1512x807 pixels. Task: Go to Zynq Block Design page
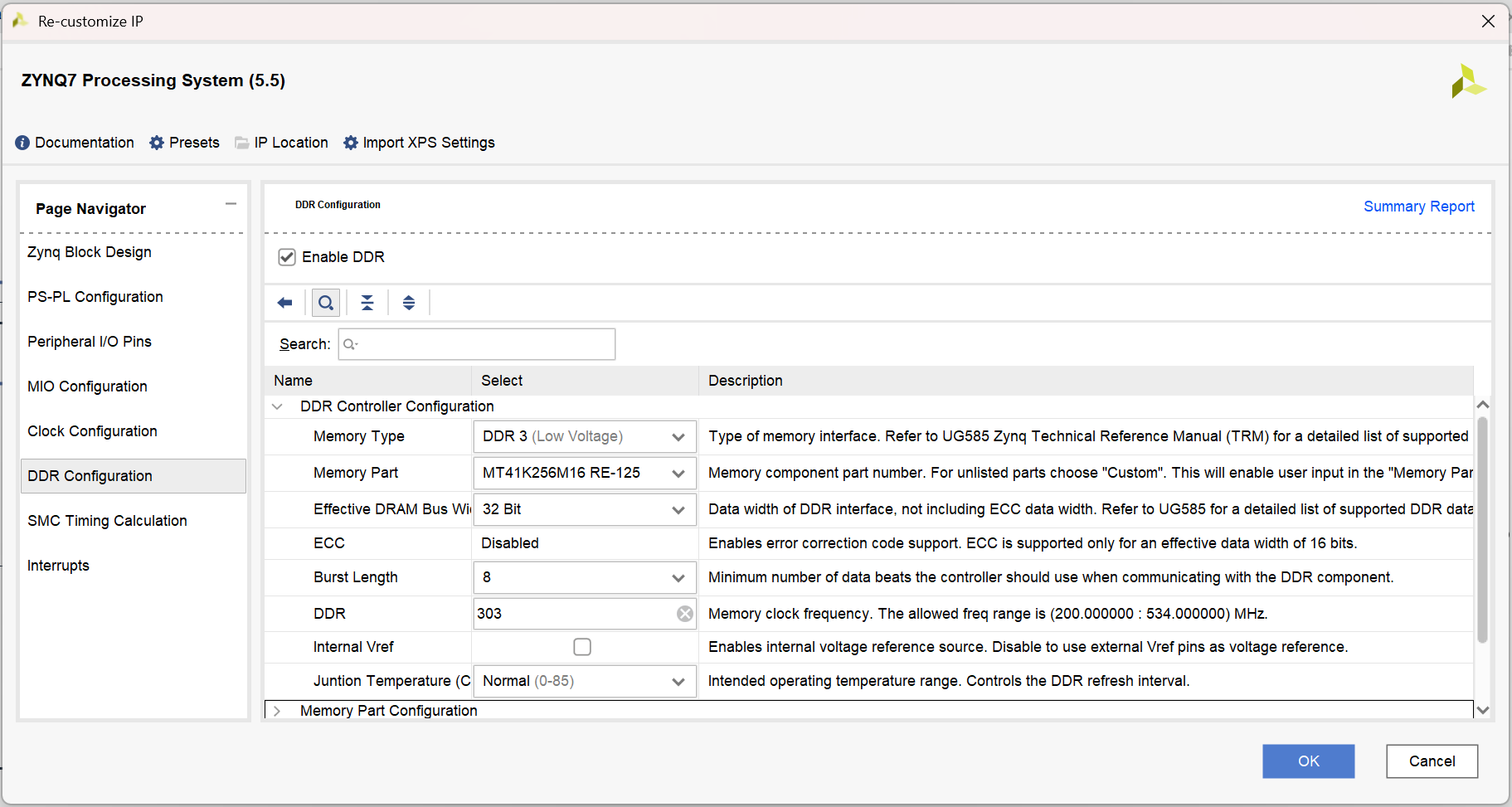point(90,252)
